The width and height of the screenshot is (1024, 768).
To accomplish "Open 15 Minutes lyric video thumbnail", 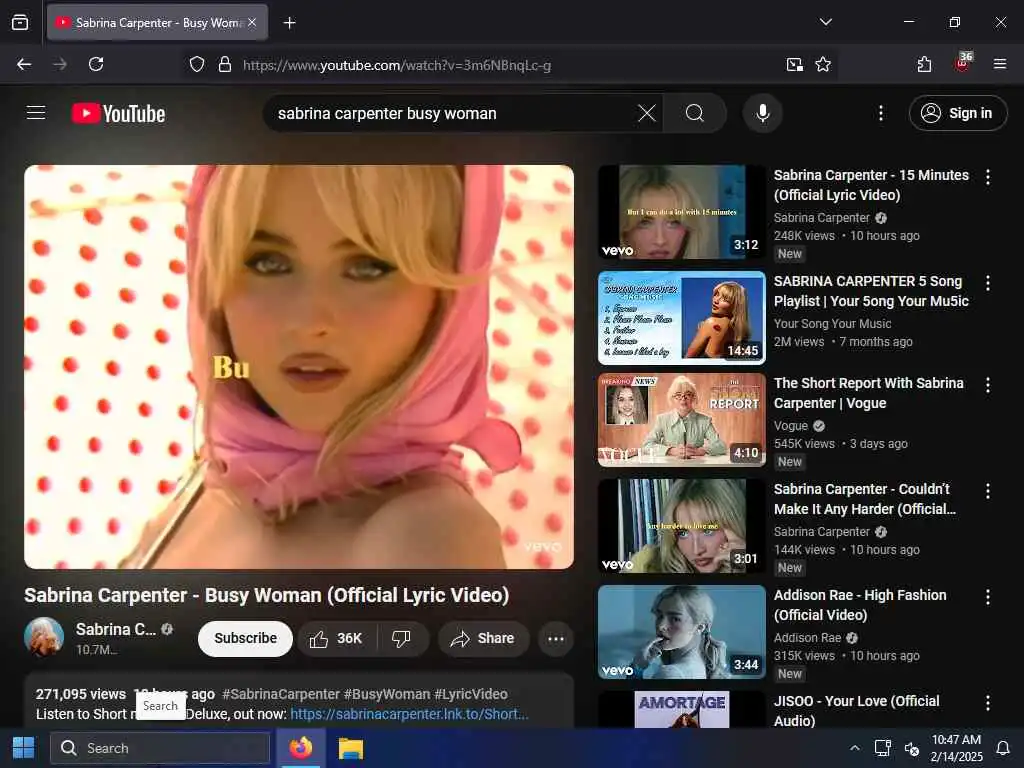I will (x=682, y=212).
